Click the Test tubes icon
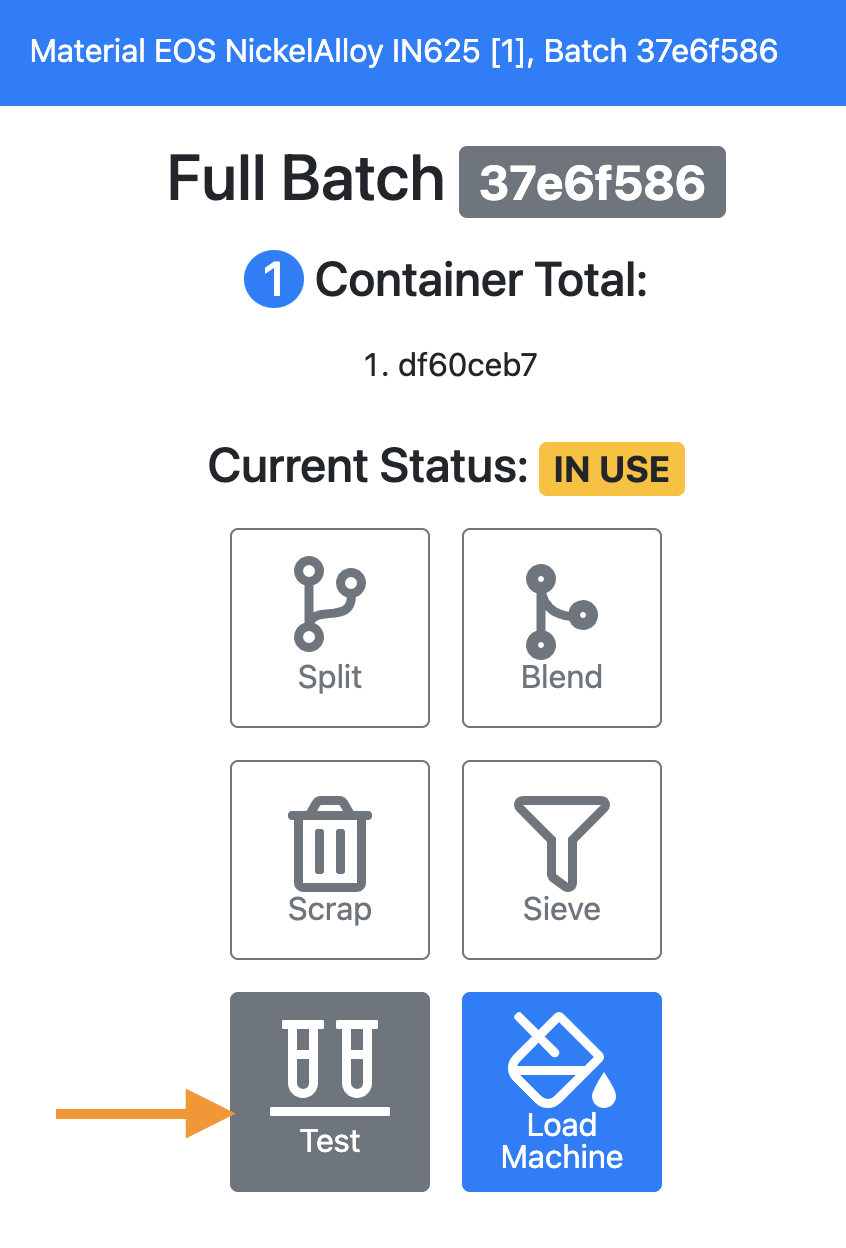 pyautogui.click(x=330, y=1065)
